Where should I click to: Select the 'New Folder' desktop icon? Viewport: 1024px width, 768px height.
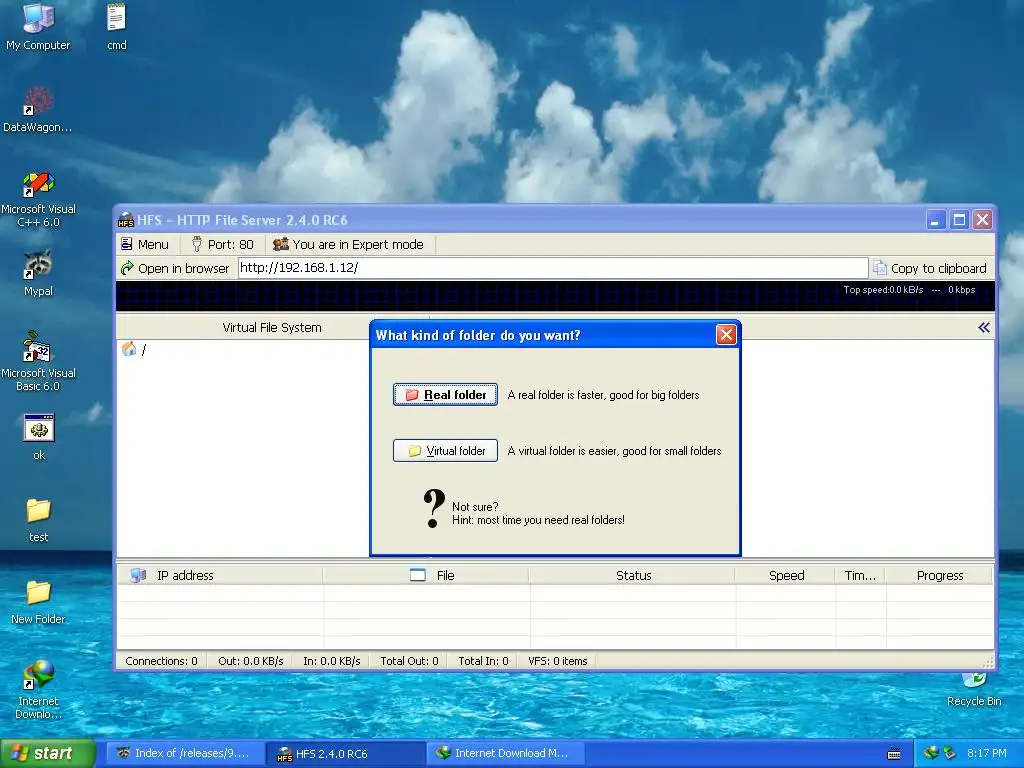38,601
